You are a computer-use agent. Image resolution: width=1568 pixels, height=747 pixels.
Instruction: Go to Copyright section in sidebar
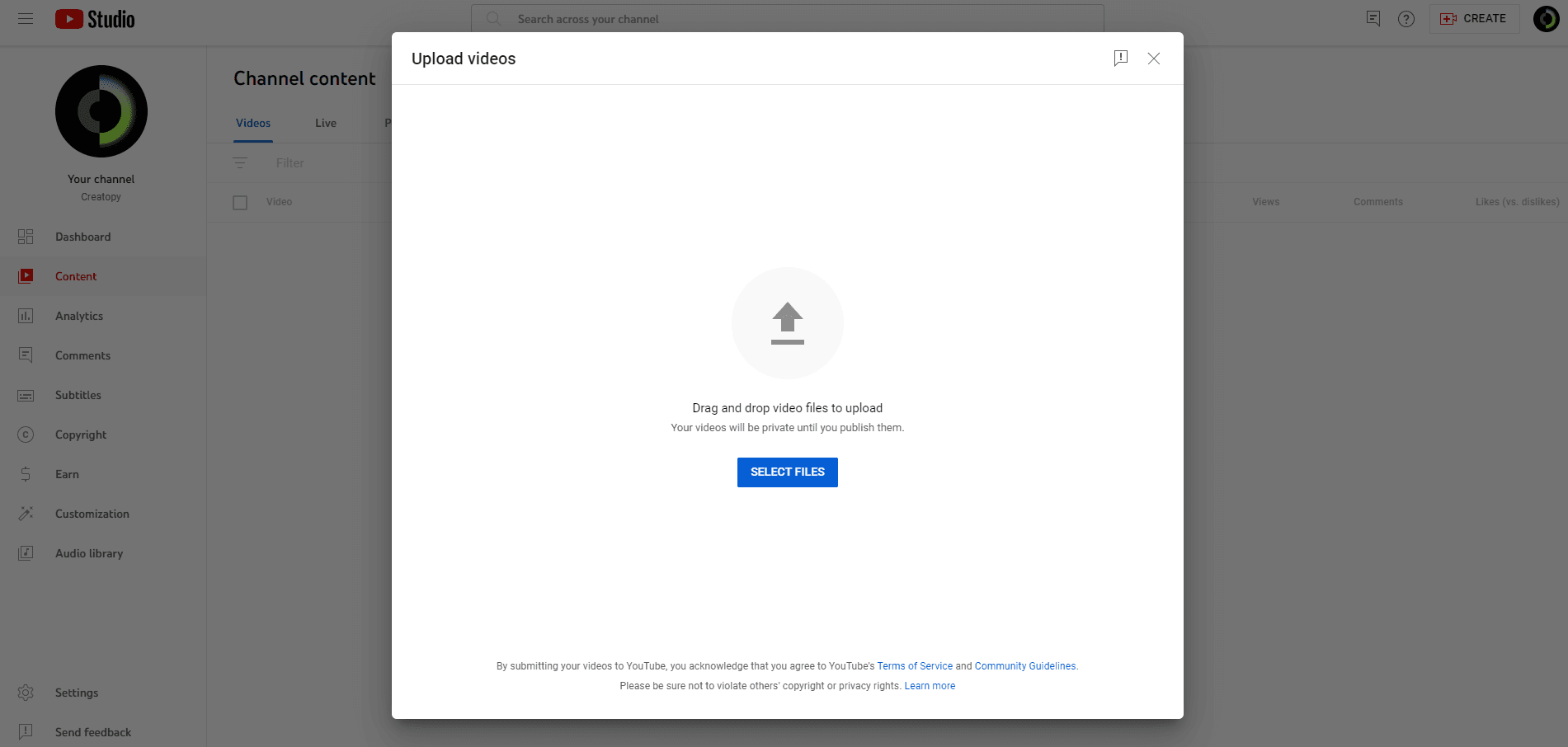tap(81, 435)
